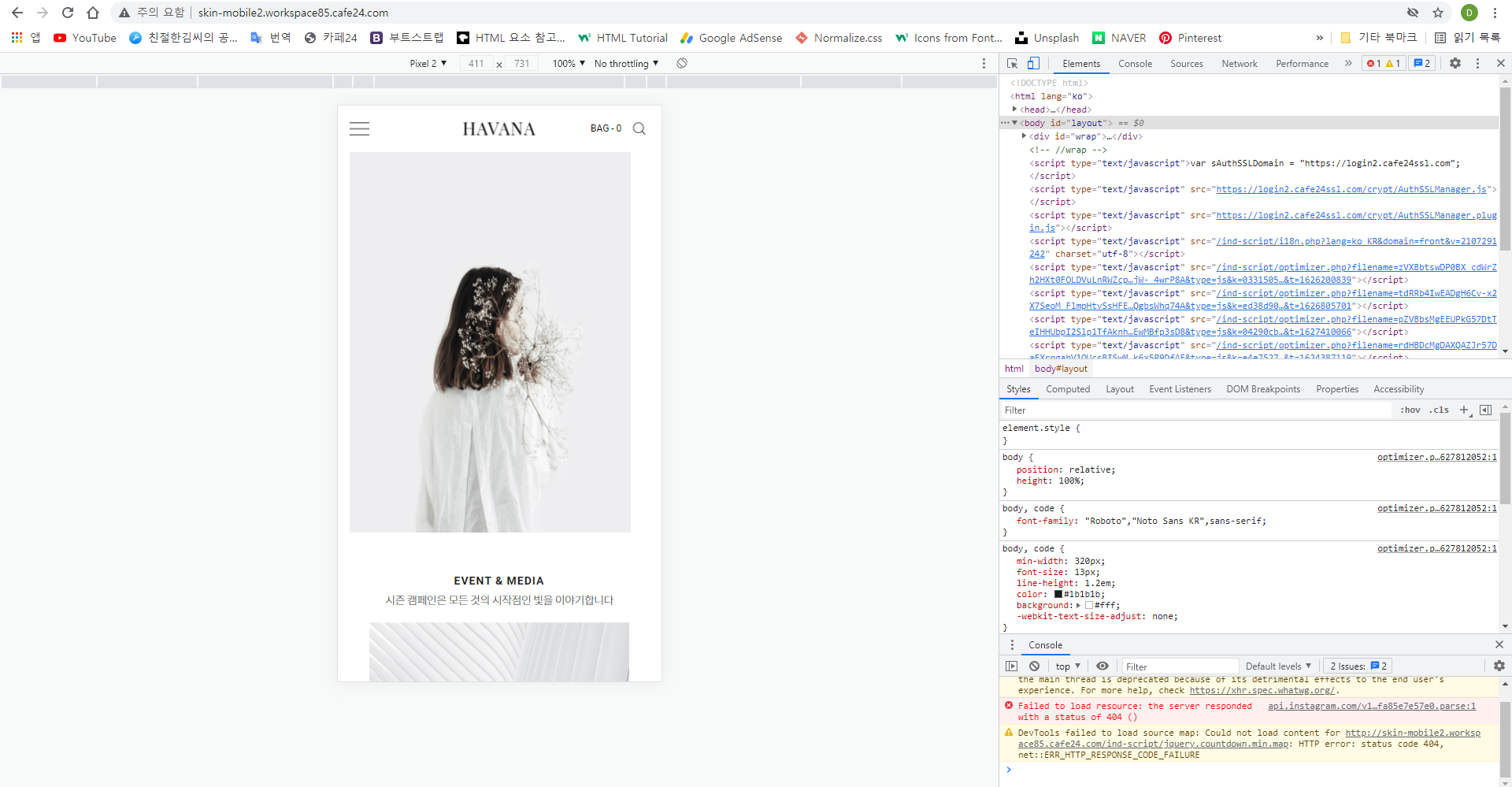The image size is (1512, 787).
Task: Open the Accessibility pane tab
Action: pos(1399,389)
